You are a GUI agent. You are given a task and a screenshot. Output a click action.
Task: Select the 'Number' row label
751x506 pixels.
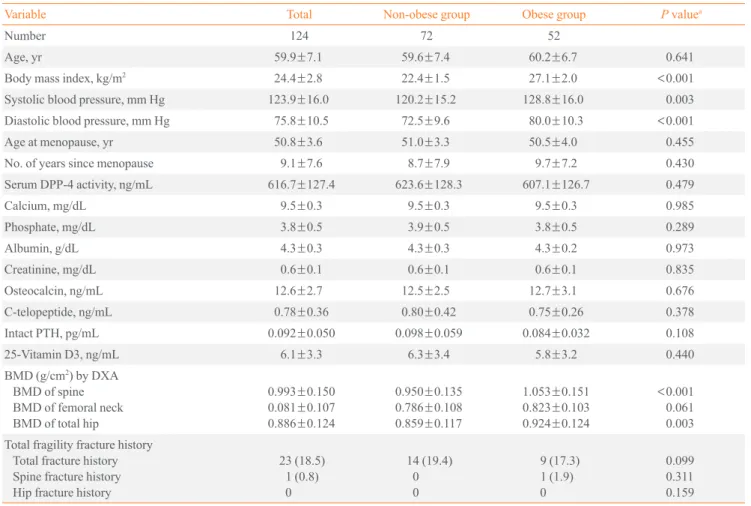click(25, 36)
